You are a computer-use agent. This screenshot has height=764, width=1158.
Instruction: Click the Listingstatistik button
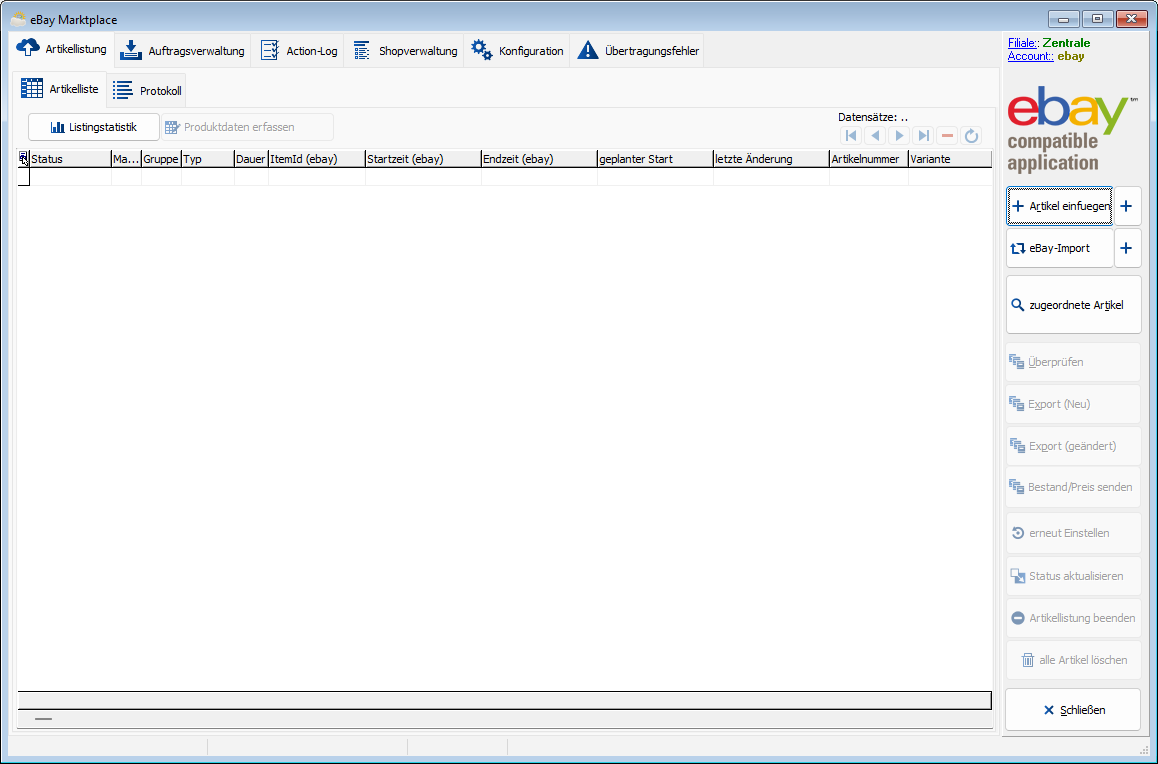click(x=94, y=127)
